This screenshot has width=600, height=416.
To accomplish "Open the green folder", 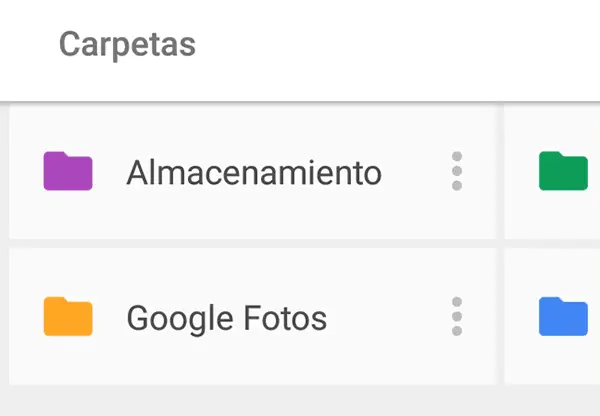I will pyautogui.click(x=563, y=171).
